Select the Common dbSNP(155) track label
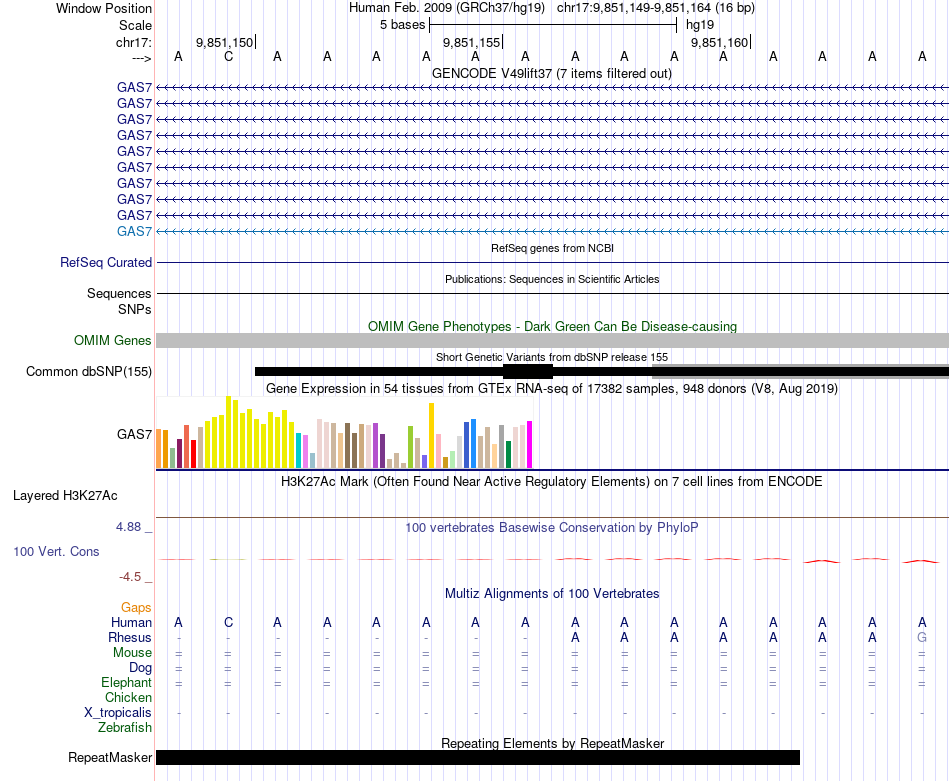 pyautogui.click(x=89, y=372)
